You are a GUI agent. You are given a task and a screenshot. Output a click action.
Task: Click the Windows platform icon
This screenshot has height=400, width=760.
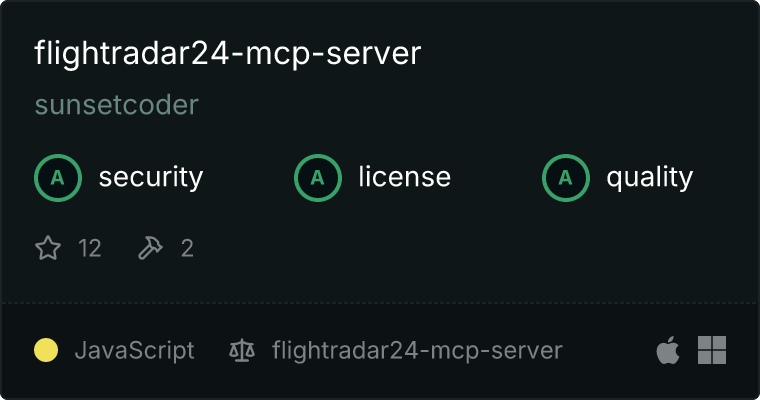click(x=712, y=350)
